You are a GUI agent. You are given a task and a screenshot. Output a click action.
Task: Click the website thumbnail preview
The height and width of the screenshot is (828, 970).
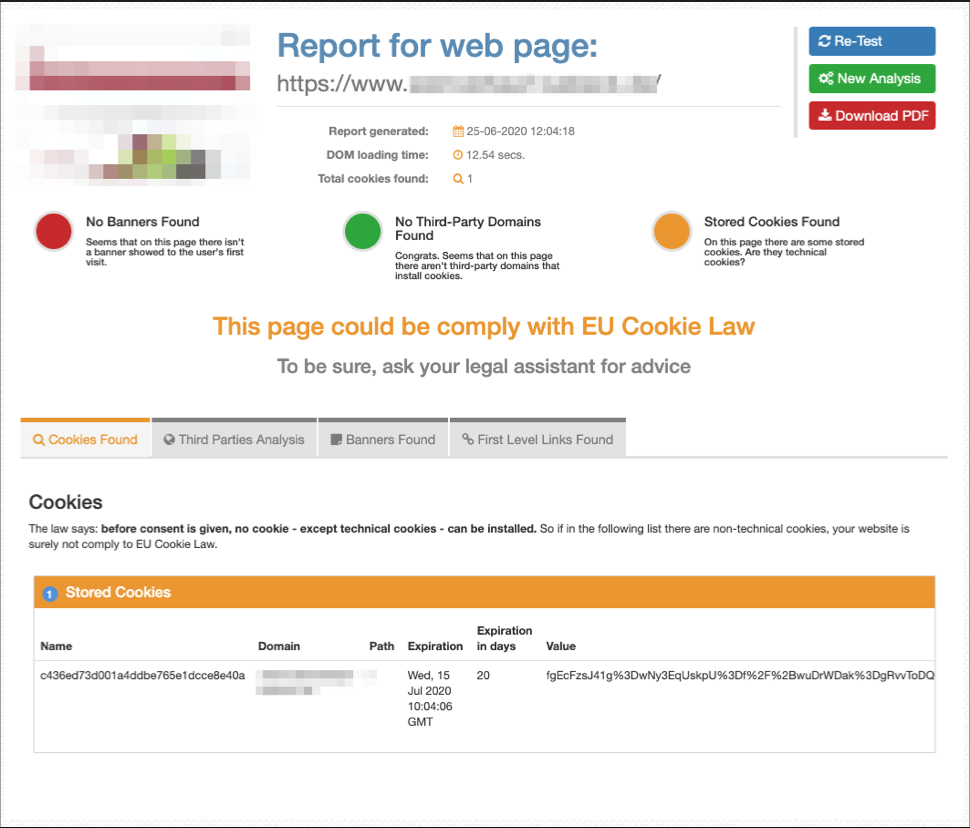pos(133,105)
